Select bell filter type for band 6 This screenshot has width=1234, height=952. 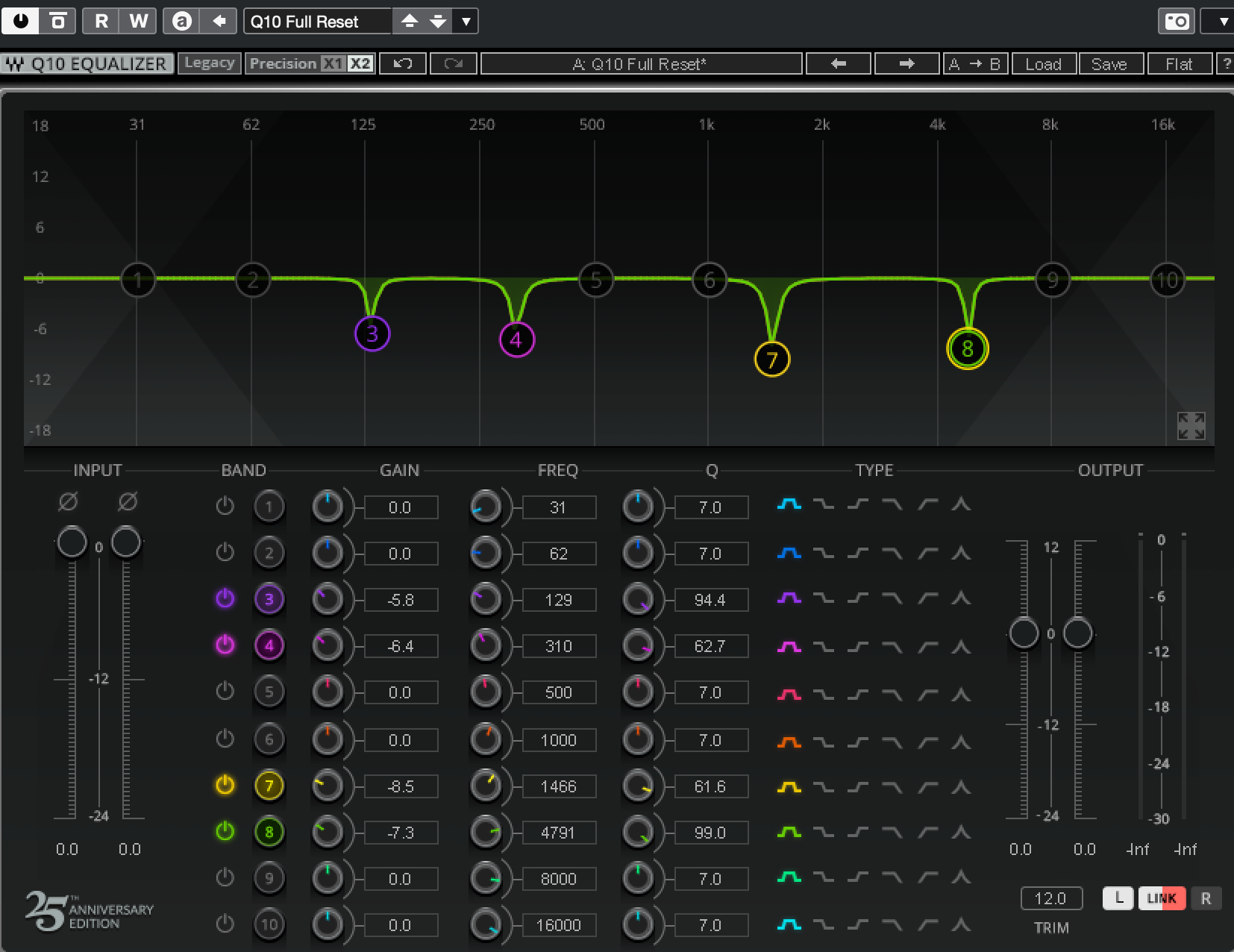(x=789, y=742)
